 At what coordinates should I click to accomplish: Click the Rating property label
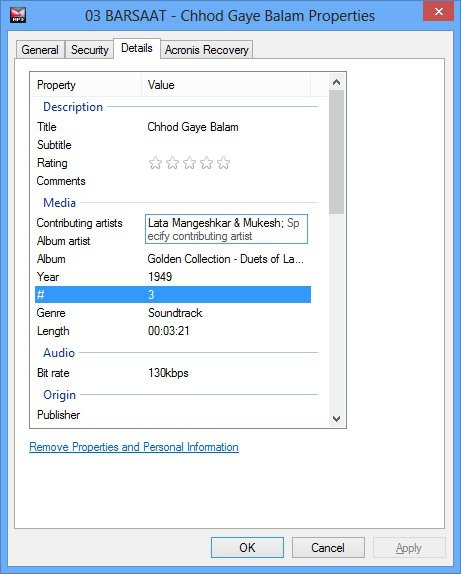pos(52,163)
